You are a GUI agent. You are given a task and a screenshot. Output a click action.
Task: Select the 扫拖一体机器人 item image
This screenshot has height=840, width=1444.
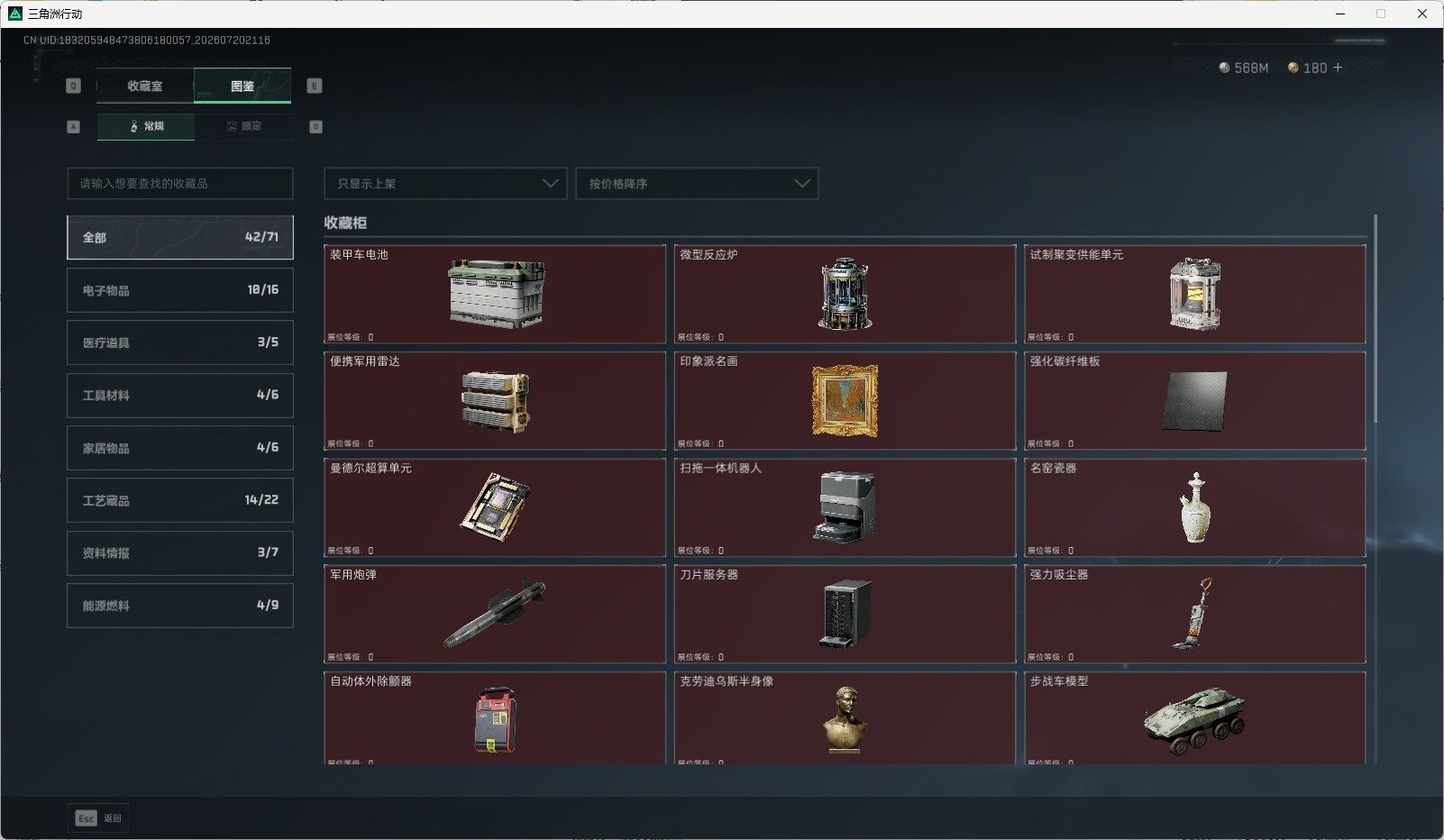(845, 507)
